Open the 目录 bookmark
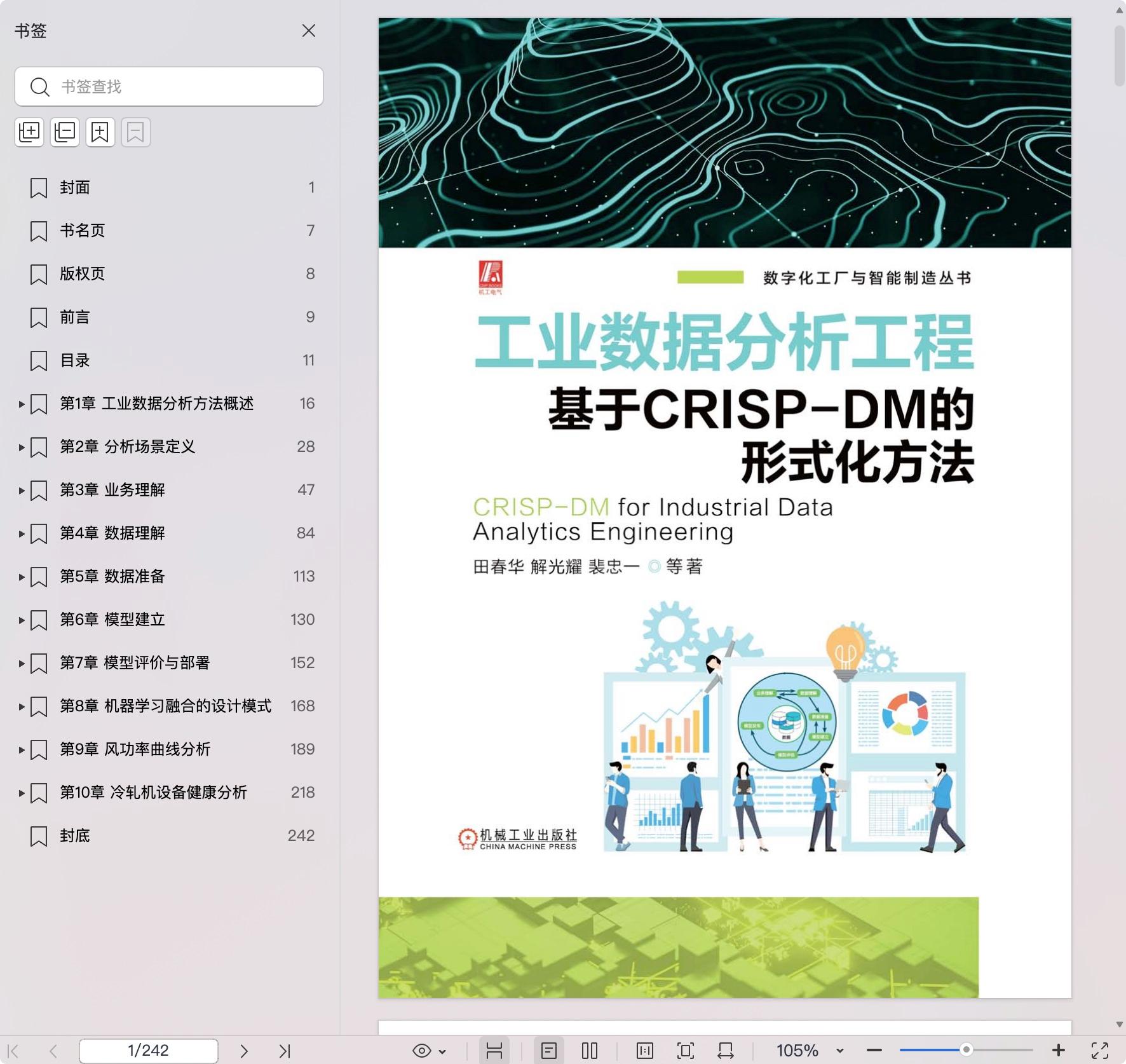The height and width of the screenshot is (1064, 1126). tap(75, 360)
